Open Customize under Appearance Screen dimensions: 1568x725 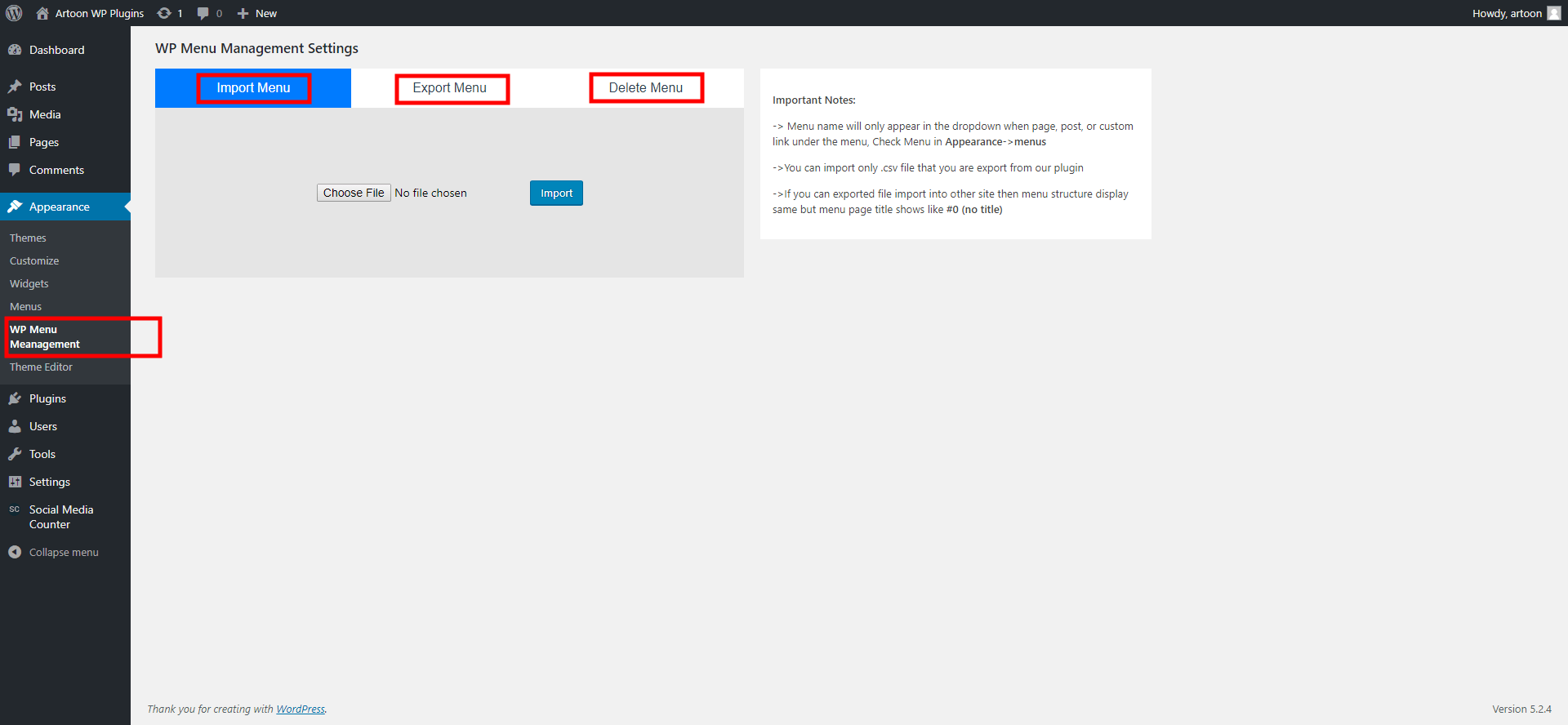(34, 261)
